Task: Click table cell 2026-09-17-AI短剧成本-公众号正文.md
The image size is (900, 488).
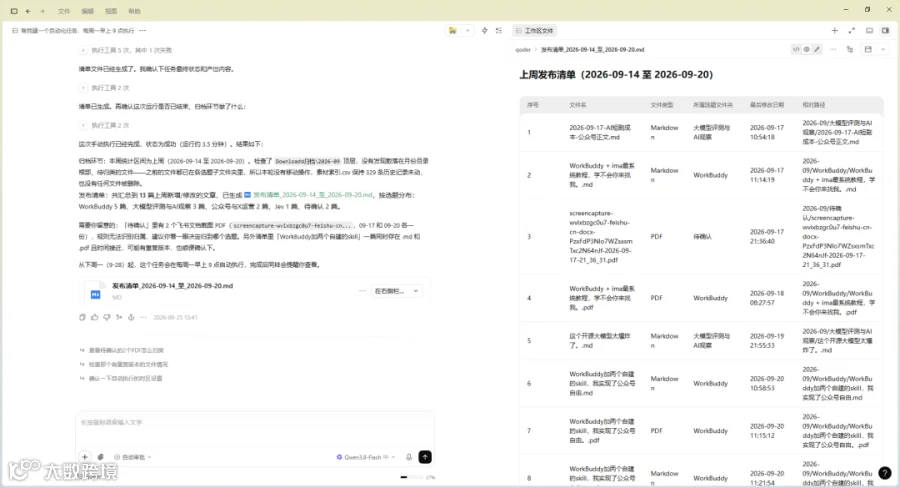Action: 600,133
